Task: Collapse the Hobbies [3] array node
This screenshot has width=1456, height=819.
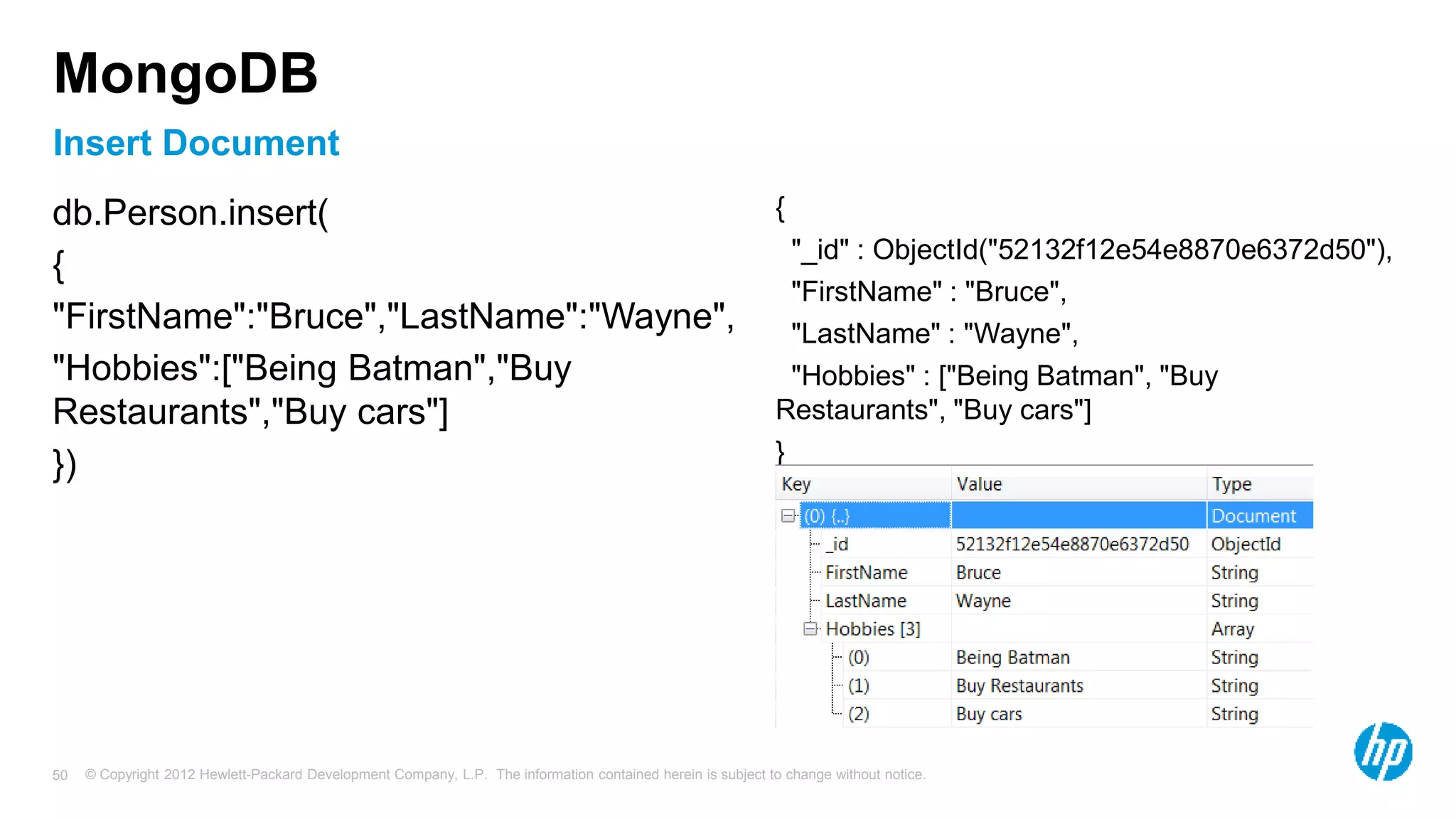Action: [810, 629]
